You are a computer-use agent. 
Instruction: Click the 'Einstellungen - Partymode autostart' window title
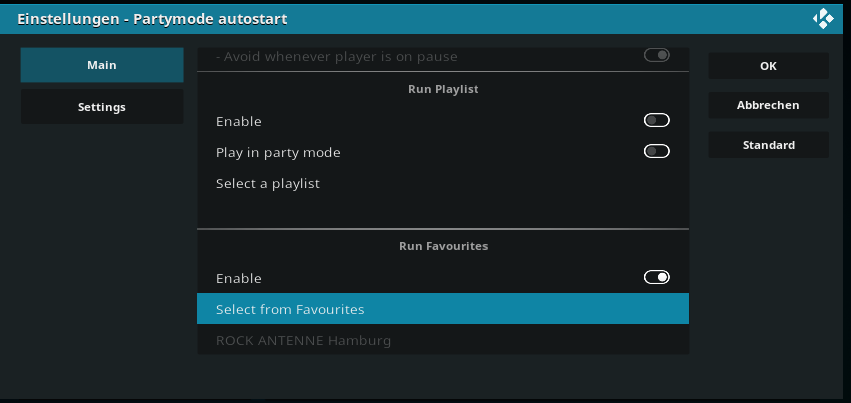152,19
